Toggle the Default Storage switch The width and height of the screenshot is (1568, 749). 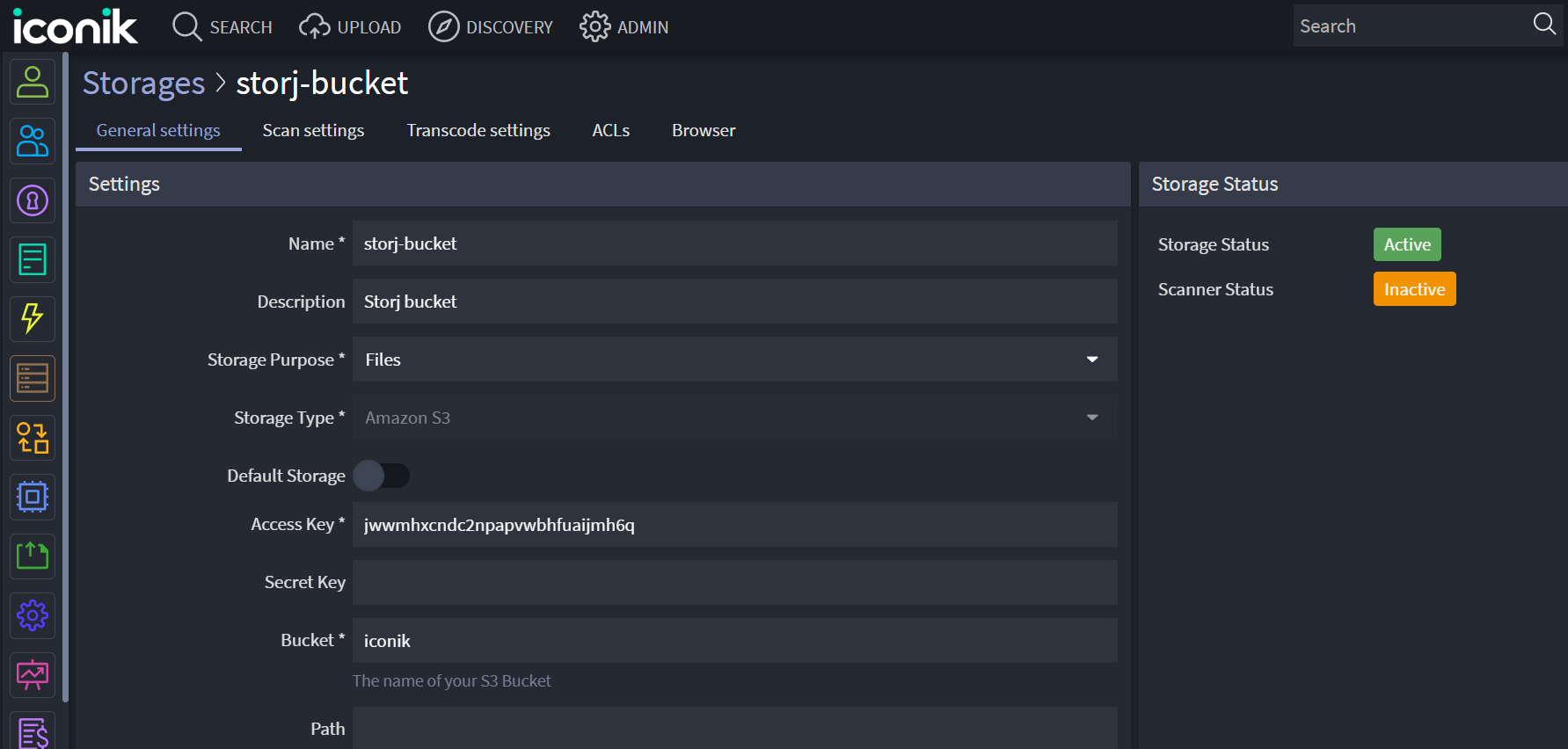(x=381, y=476)
